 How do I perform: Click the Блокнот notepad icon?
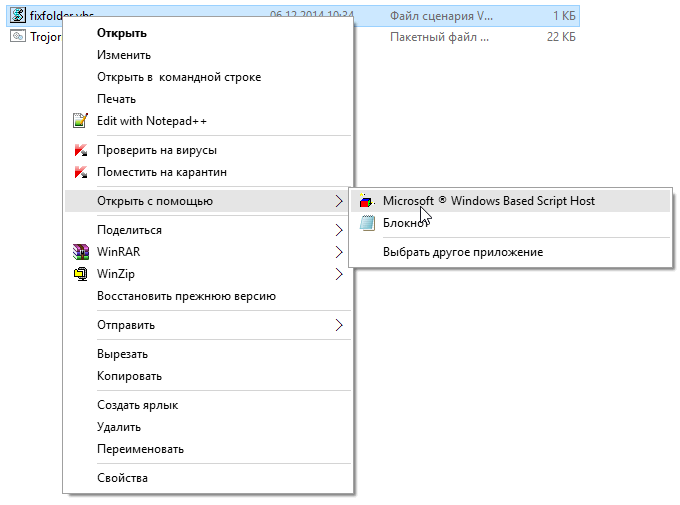tap(367, 223)
